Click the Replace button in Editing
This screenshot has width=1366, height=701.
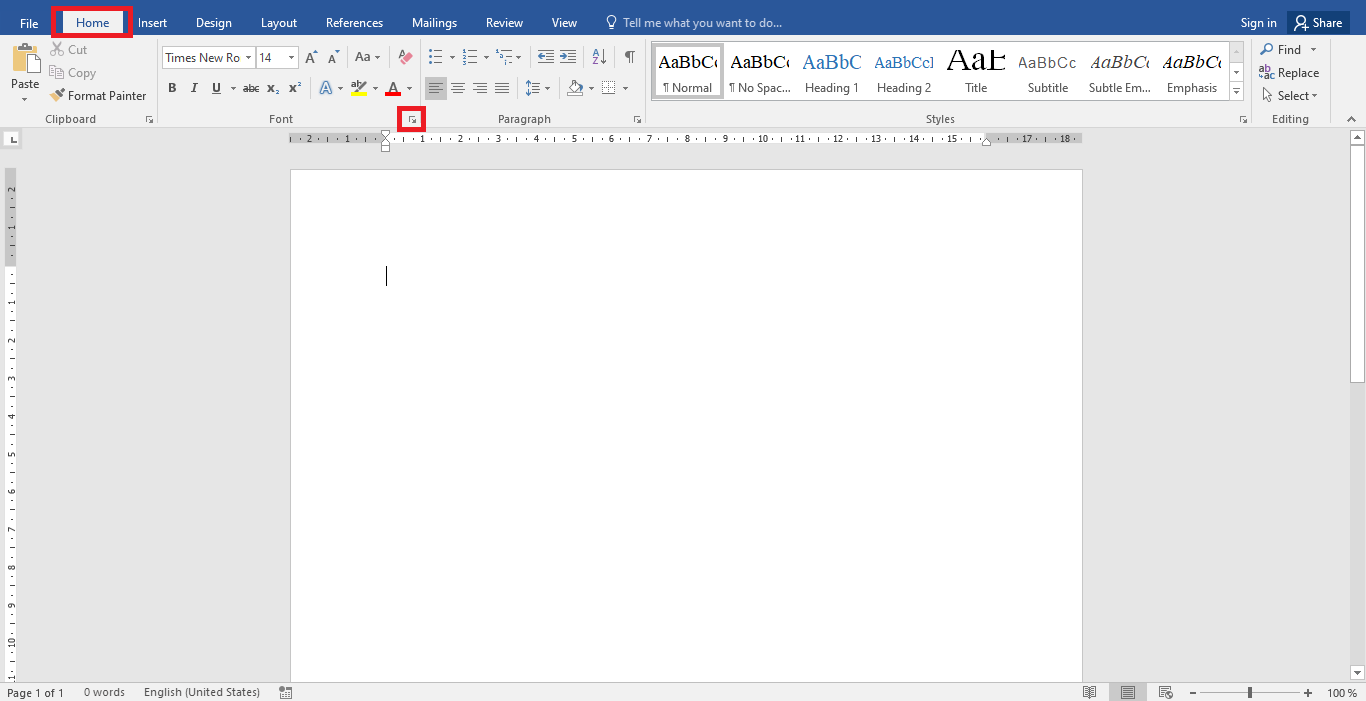tap(1289, 73)
